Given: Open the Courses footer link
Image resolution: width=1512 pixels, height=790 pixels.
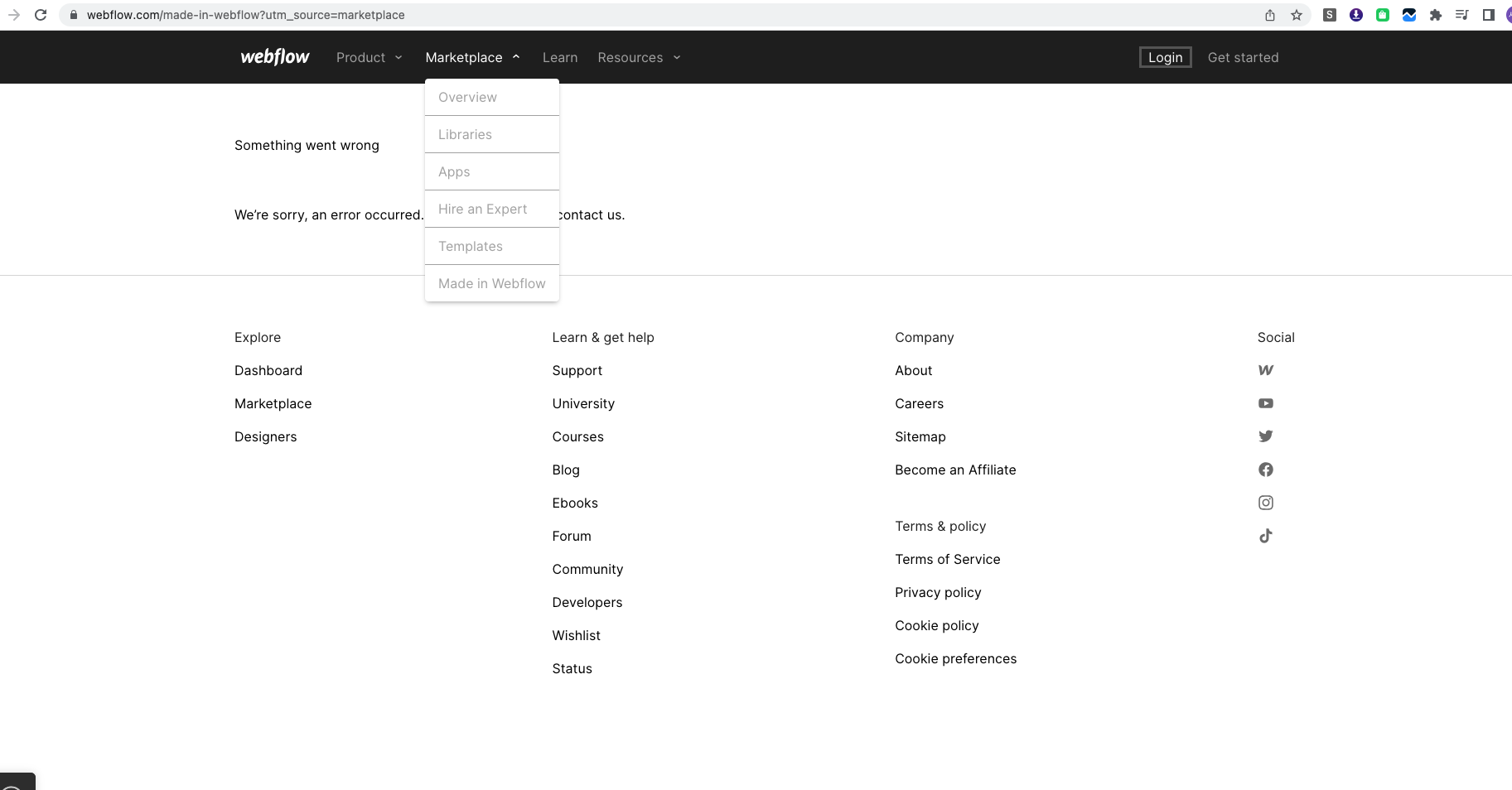Looking at the screenshot, I should (578, 436).
